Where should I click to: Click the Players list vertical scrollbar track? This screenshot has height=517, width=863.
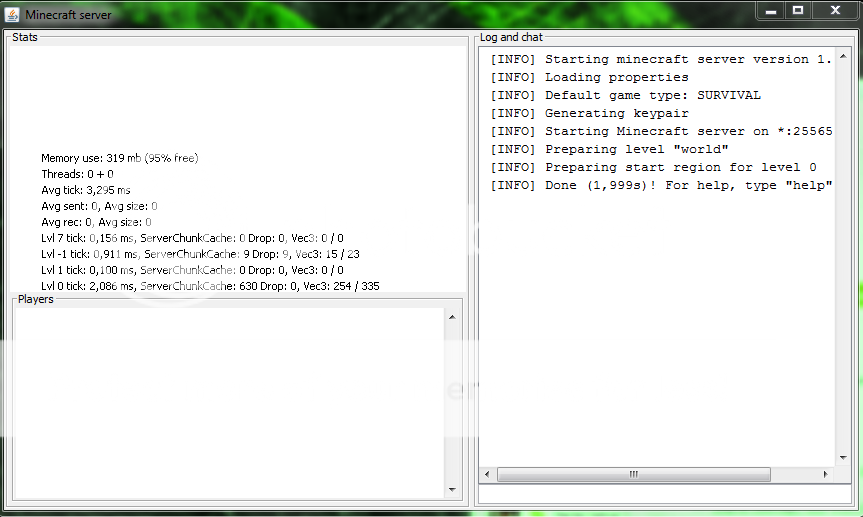[x=451, y=400]
